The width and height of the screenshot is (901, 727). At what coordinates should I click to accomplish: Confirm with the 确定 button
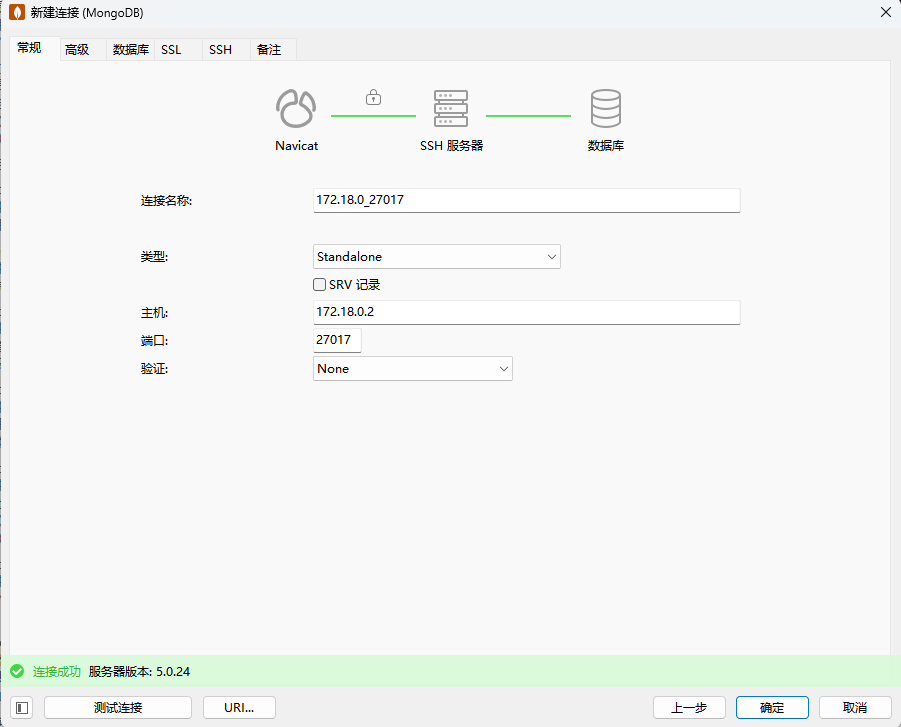tap(772, 707)
